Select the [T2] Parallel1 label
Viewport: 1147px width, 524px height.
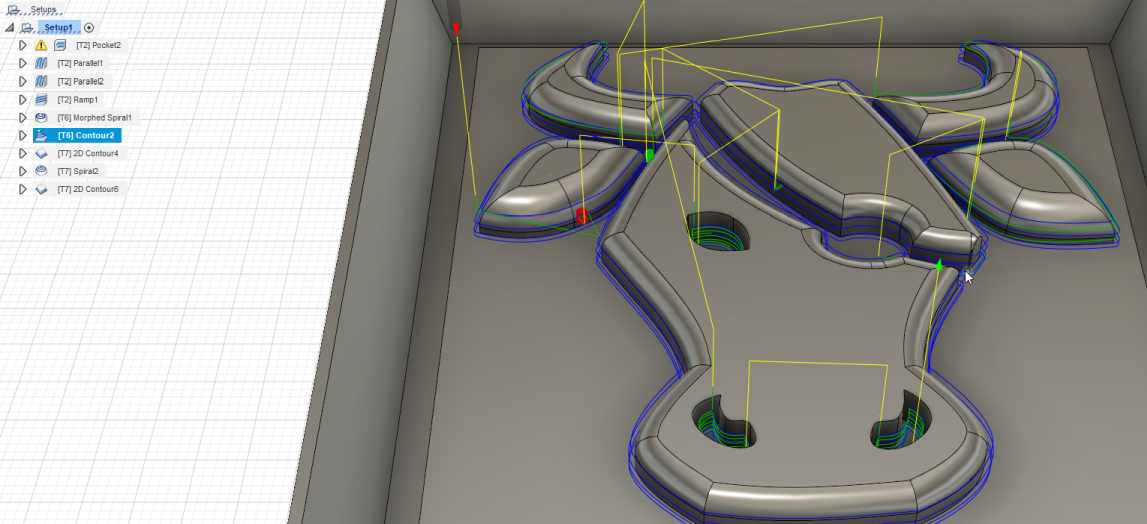pyautogui.click(x=80, y=64)
